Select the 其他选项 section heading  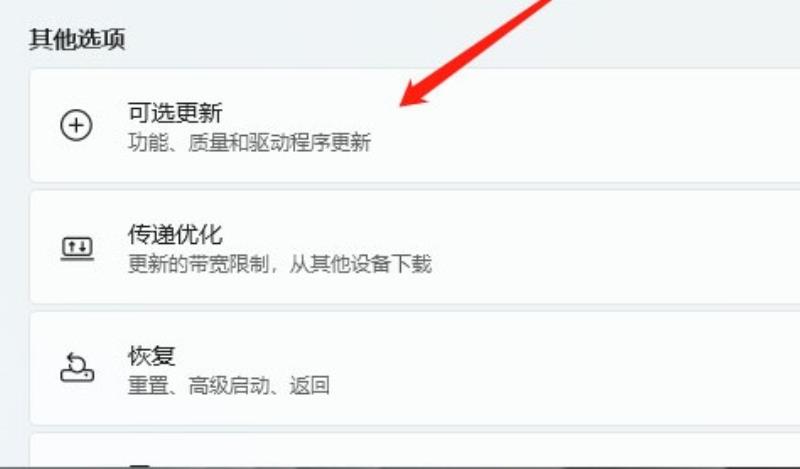pos(77,39)
